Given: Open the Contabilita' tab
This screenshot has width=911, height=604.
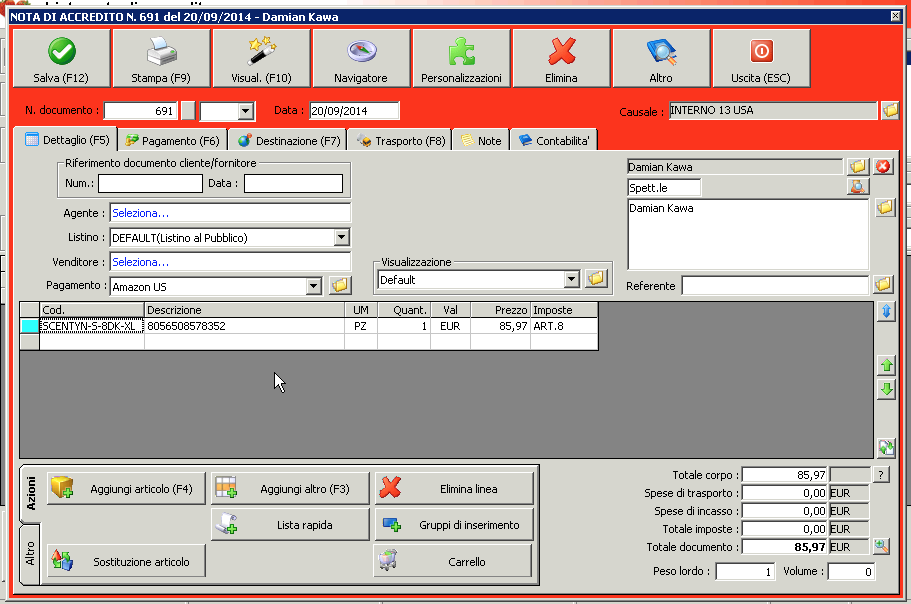Looking at the screenshot, I should tap(554, 141).
